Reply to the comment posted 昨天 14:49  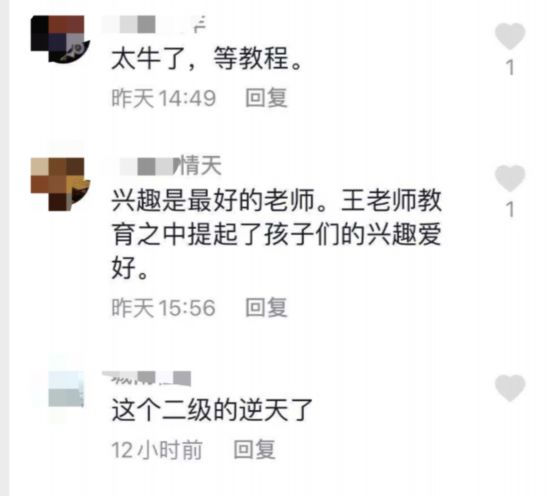click(x=266, y=98)
